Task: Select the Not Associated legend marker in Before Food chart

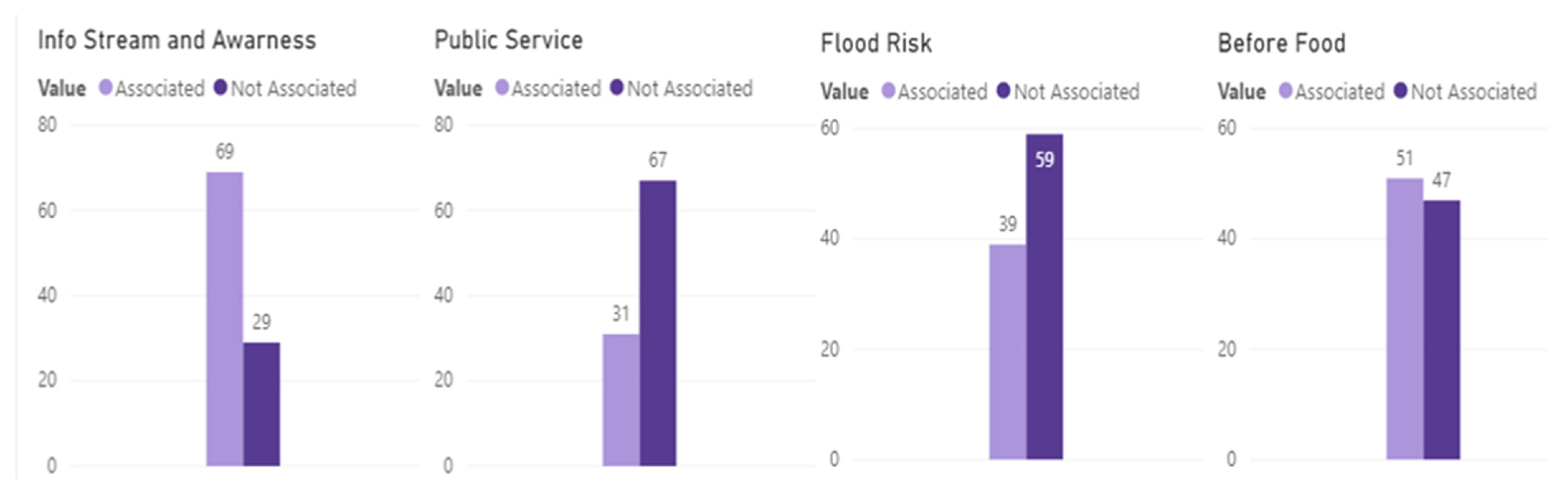Action: click(1401, 91)
